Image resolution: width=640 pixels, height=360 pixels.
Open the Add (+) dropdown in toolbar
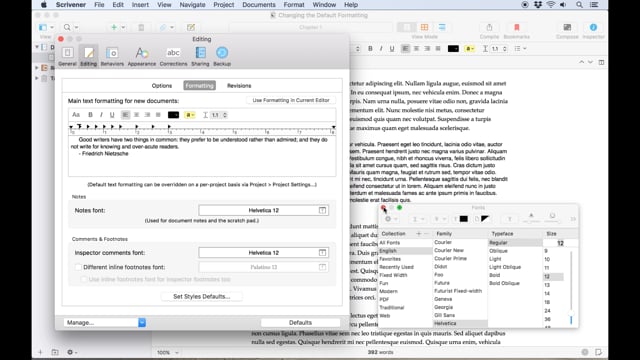pos(118,27)
